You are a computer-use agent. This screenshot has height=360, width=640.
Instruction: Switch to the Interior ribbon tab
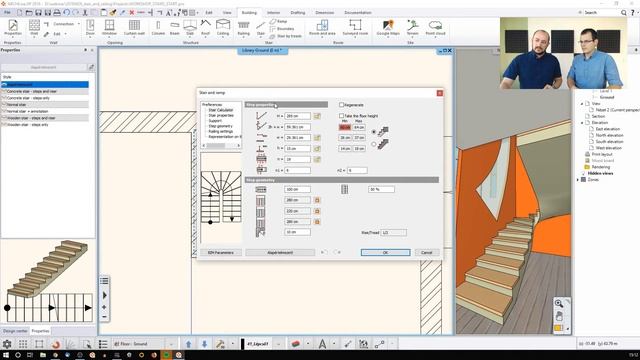(x=273, y=13)
